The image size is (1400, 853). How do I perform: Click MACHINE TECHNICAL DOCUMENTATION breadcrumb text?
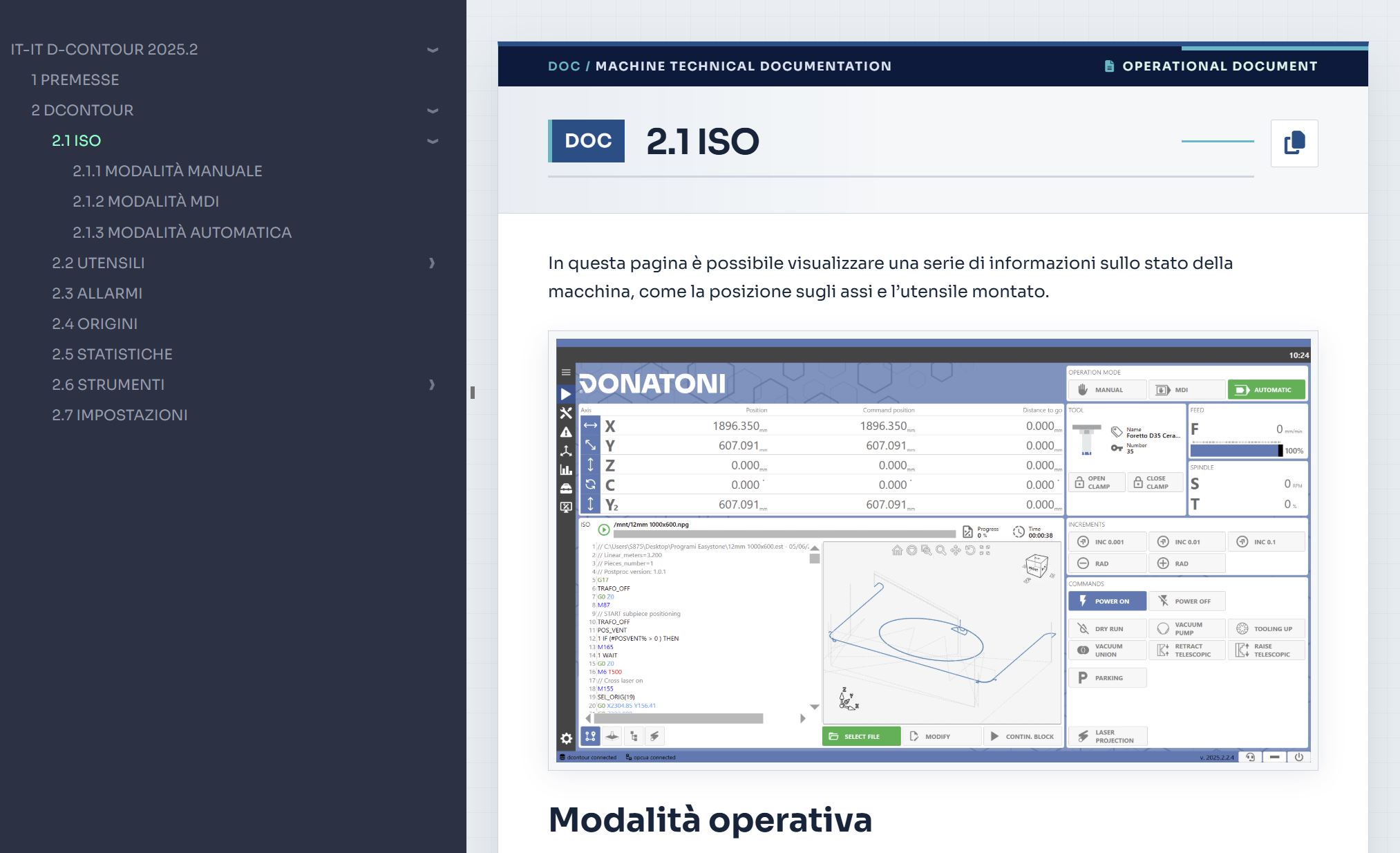coord(744,66)
